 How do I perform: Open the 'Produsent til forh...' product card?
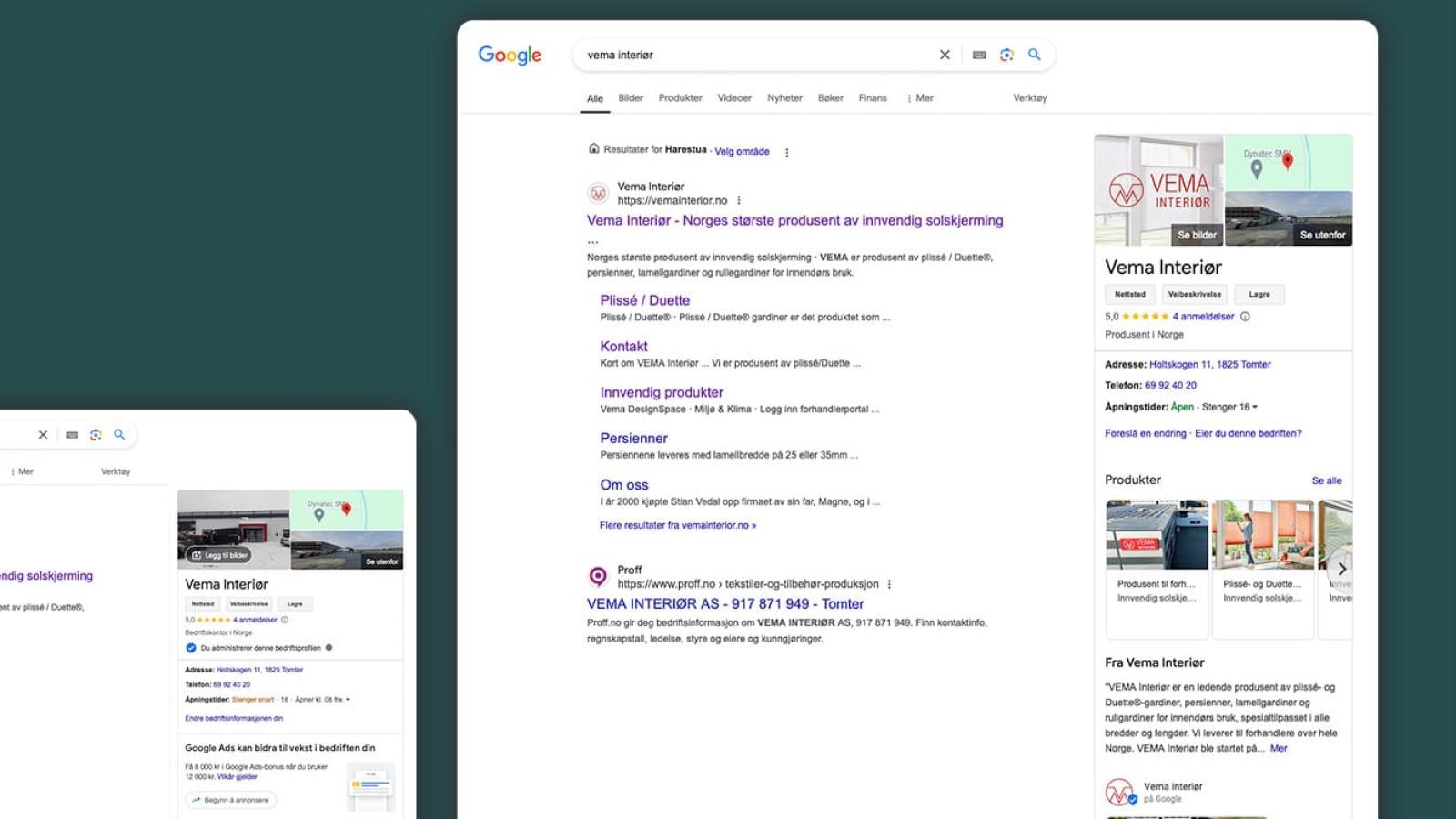[x=1157, y=569]
